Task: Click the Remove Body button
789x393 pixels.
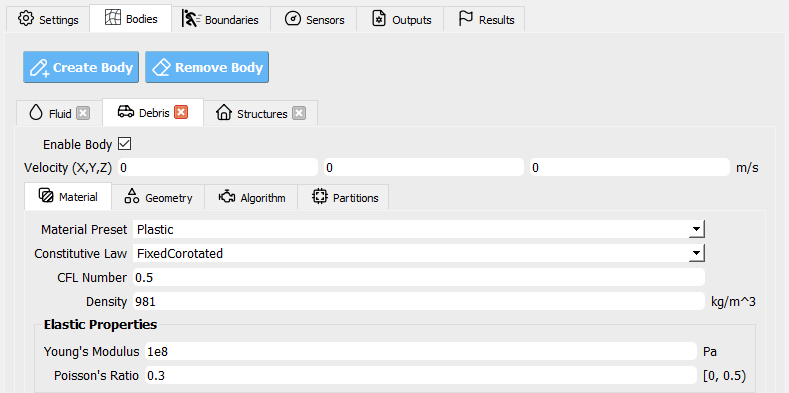Action: [207, 67]
